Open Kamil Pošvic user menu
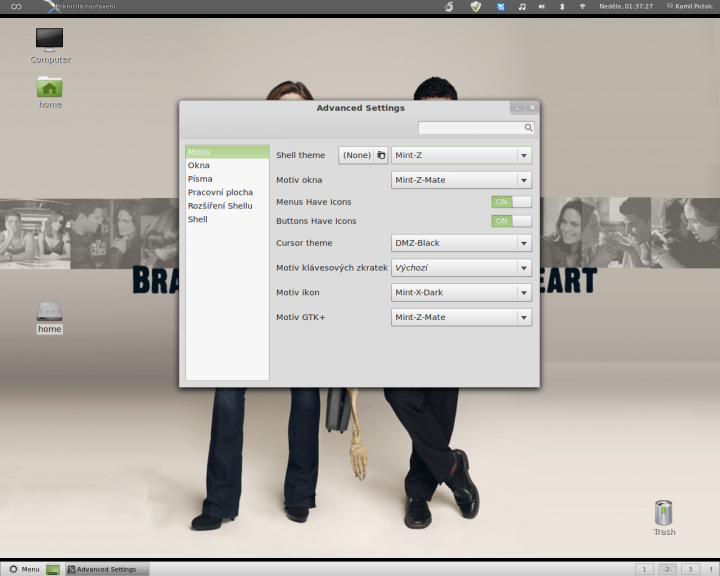 [x=690, y=6]
